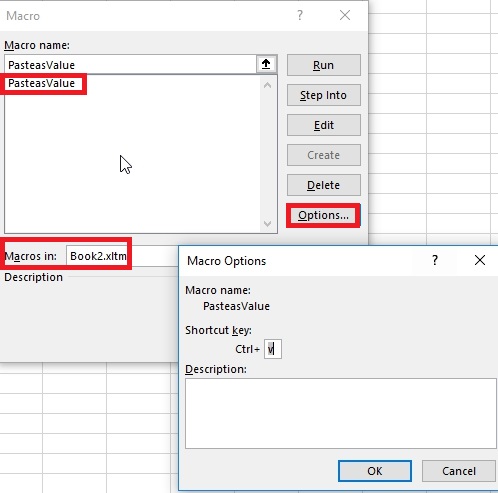Open the Macros in Book2.xltm dropdown
Screen dimensions: 498x493
click(97, 256)
